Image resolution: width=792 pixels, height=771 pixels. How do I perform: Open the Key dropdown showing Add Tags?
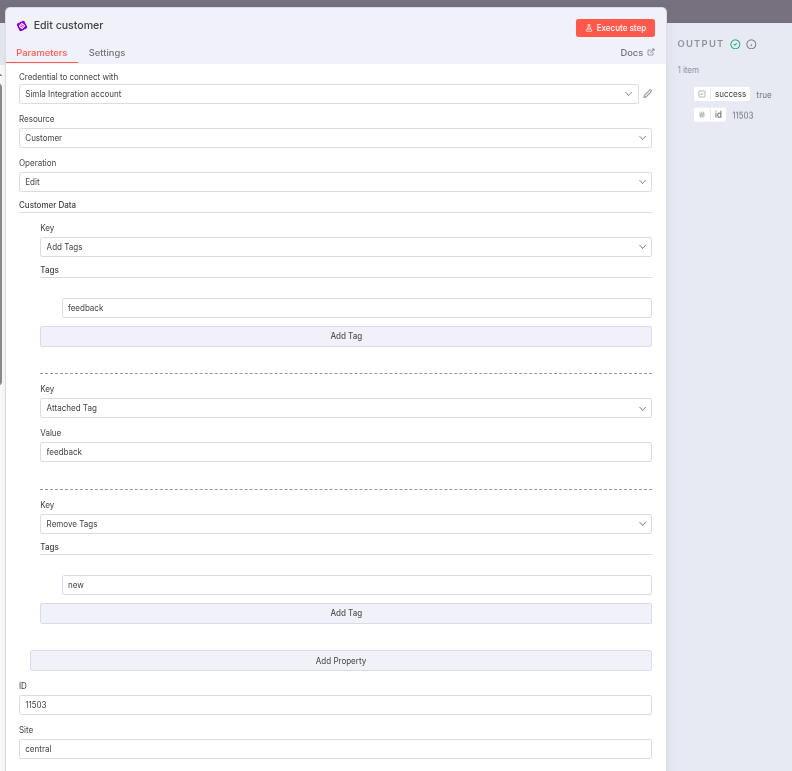point(345,247)
